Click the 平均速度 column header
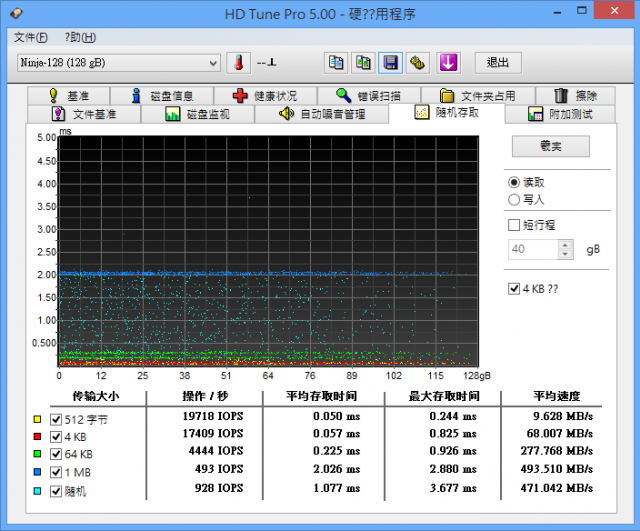 557,396
